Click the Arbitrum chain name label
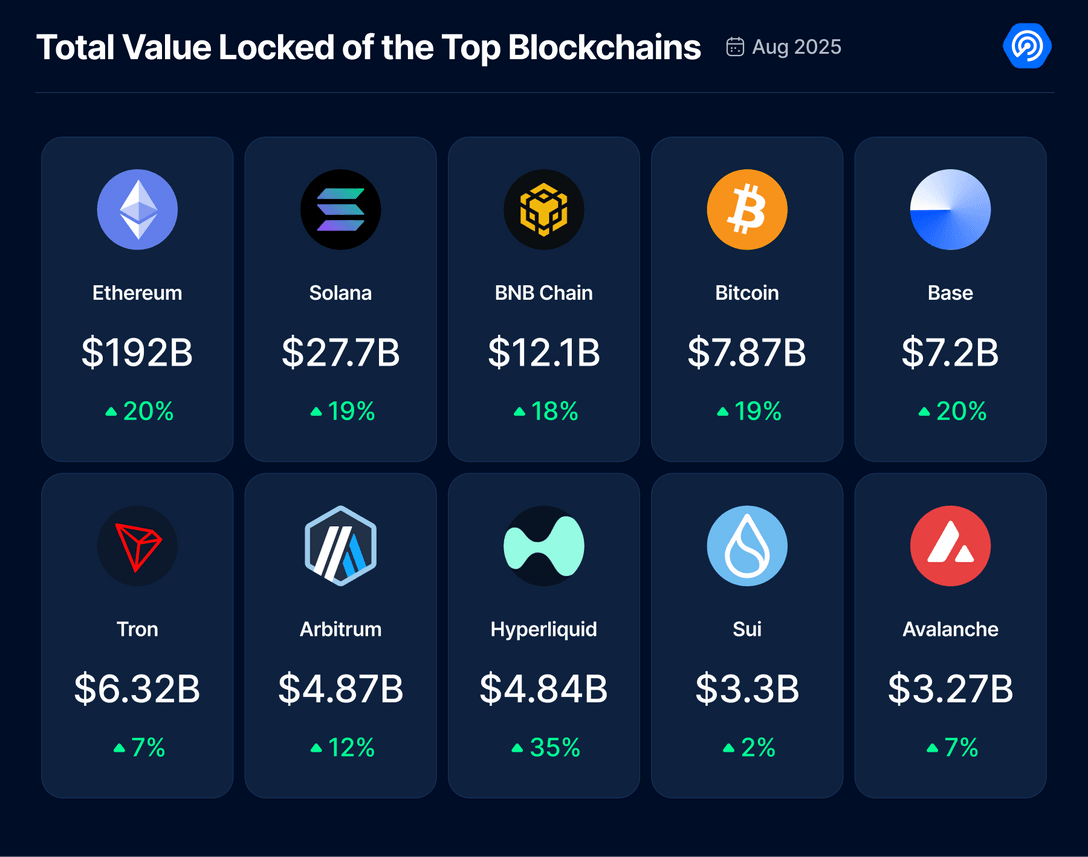Screen dimensions: 1088x857 click(x=341, y=629)
